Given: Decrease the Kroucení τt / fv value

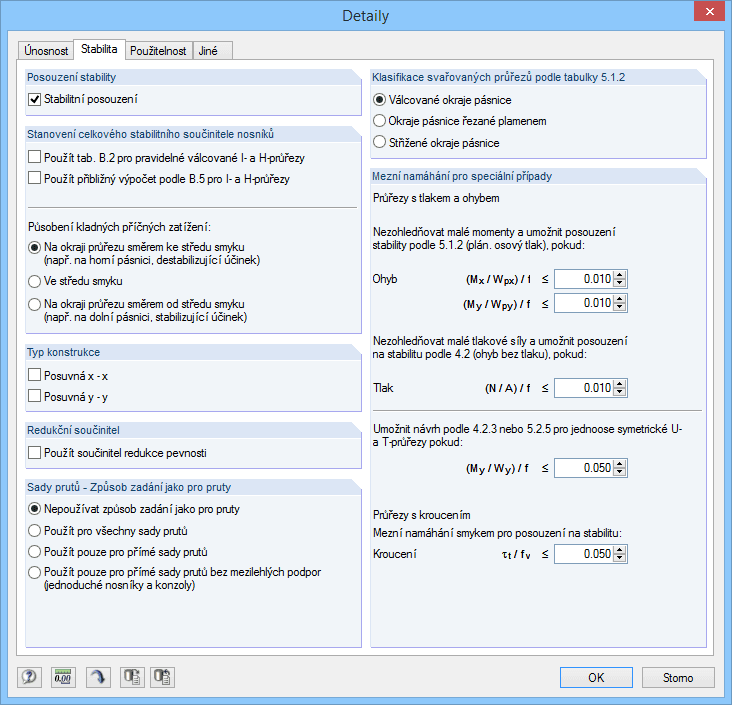Looking at the screenshot, I should coord(619,558).
